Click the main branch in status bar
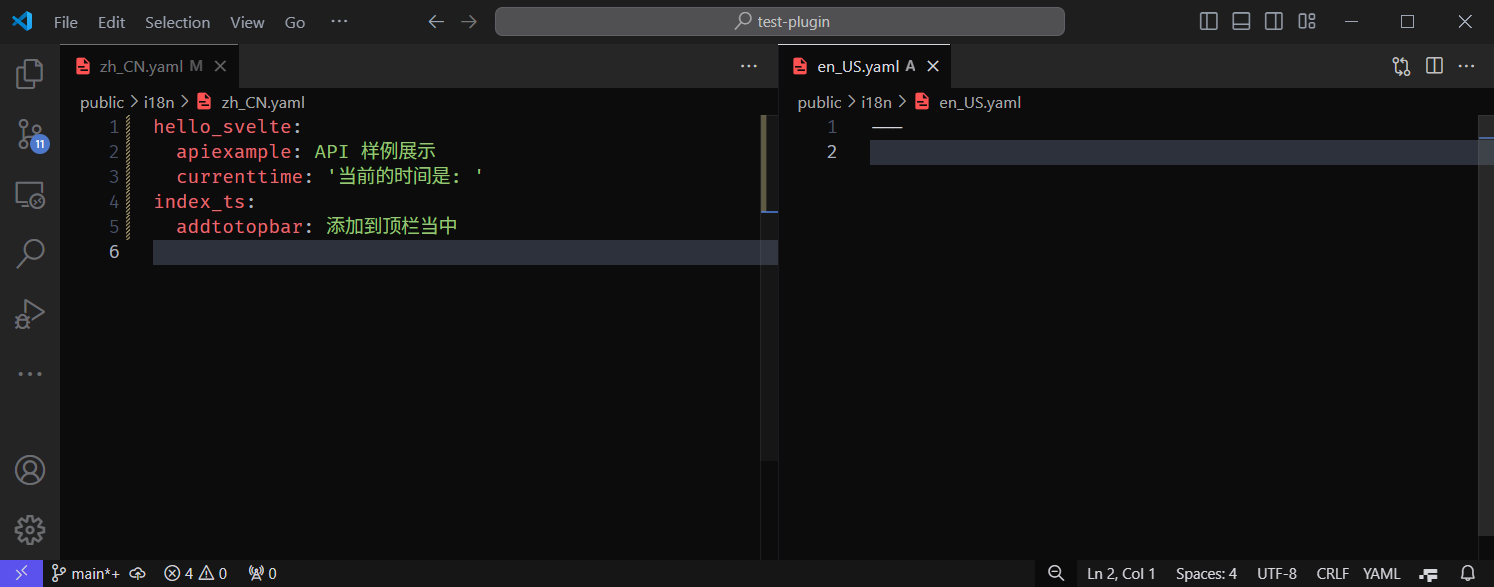 pyautogui.click(x=86, y=573)
